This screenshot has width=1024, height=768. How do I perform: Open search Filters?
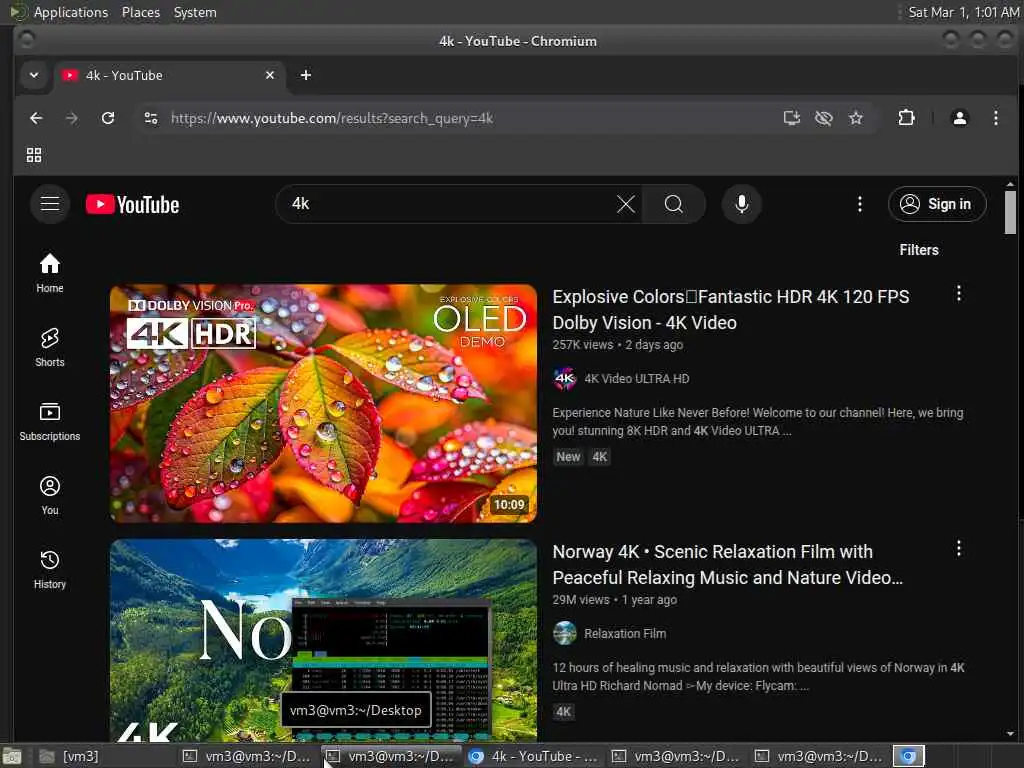point(918,250)
